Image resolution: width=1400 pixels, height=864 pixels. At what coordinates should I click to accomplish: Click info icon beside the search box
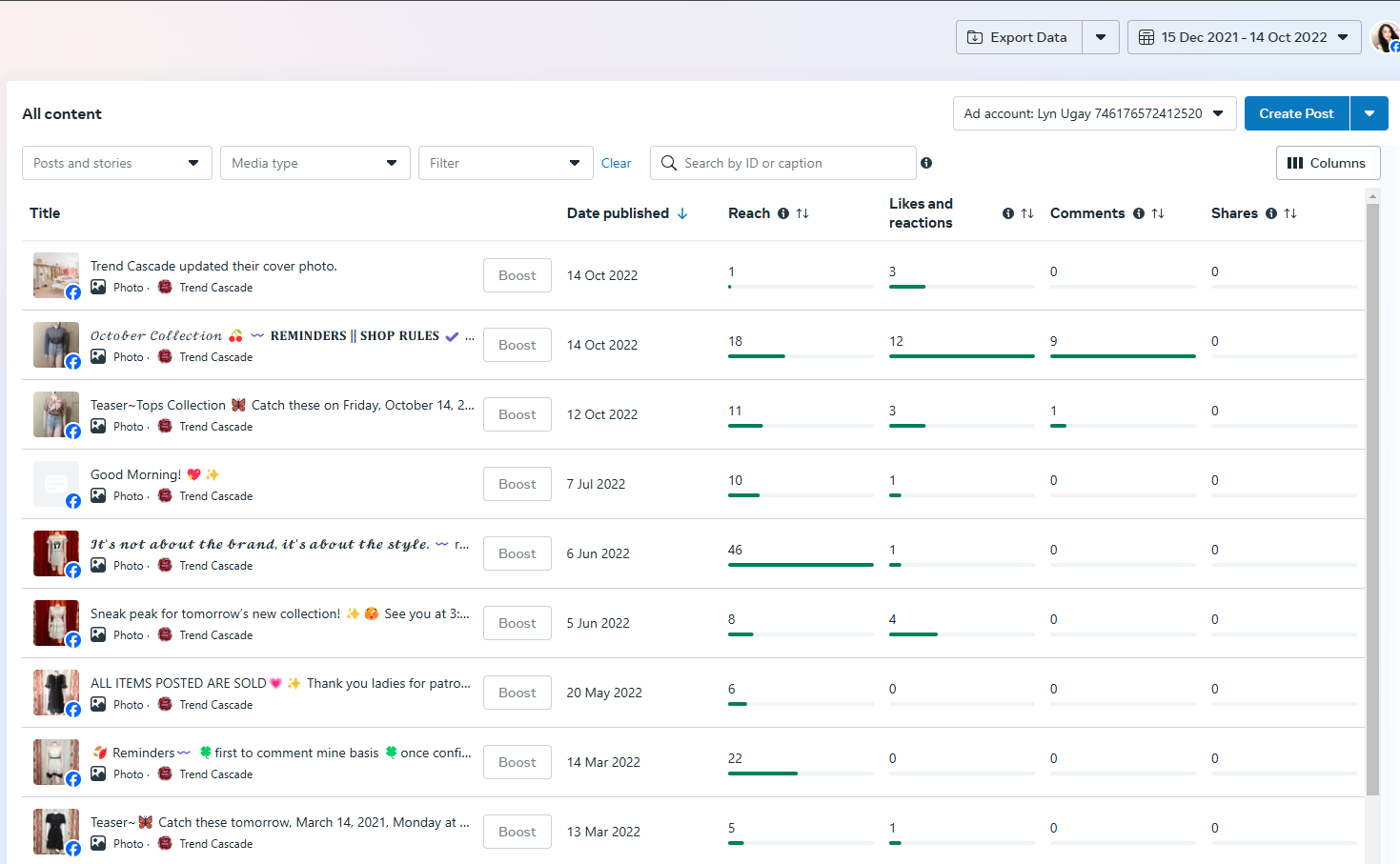click(926, 163)
